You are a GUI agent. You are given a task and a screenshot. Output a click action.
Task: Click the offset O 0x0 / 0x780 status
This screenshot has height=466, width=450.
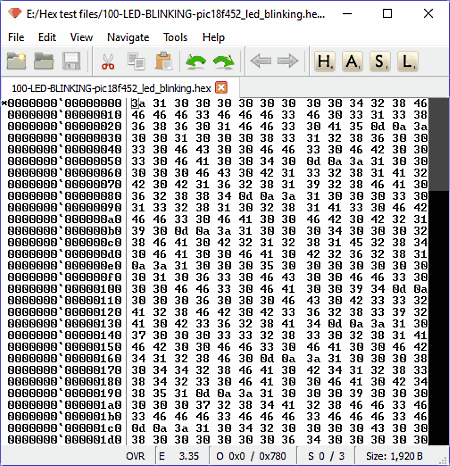253,456
